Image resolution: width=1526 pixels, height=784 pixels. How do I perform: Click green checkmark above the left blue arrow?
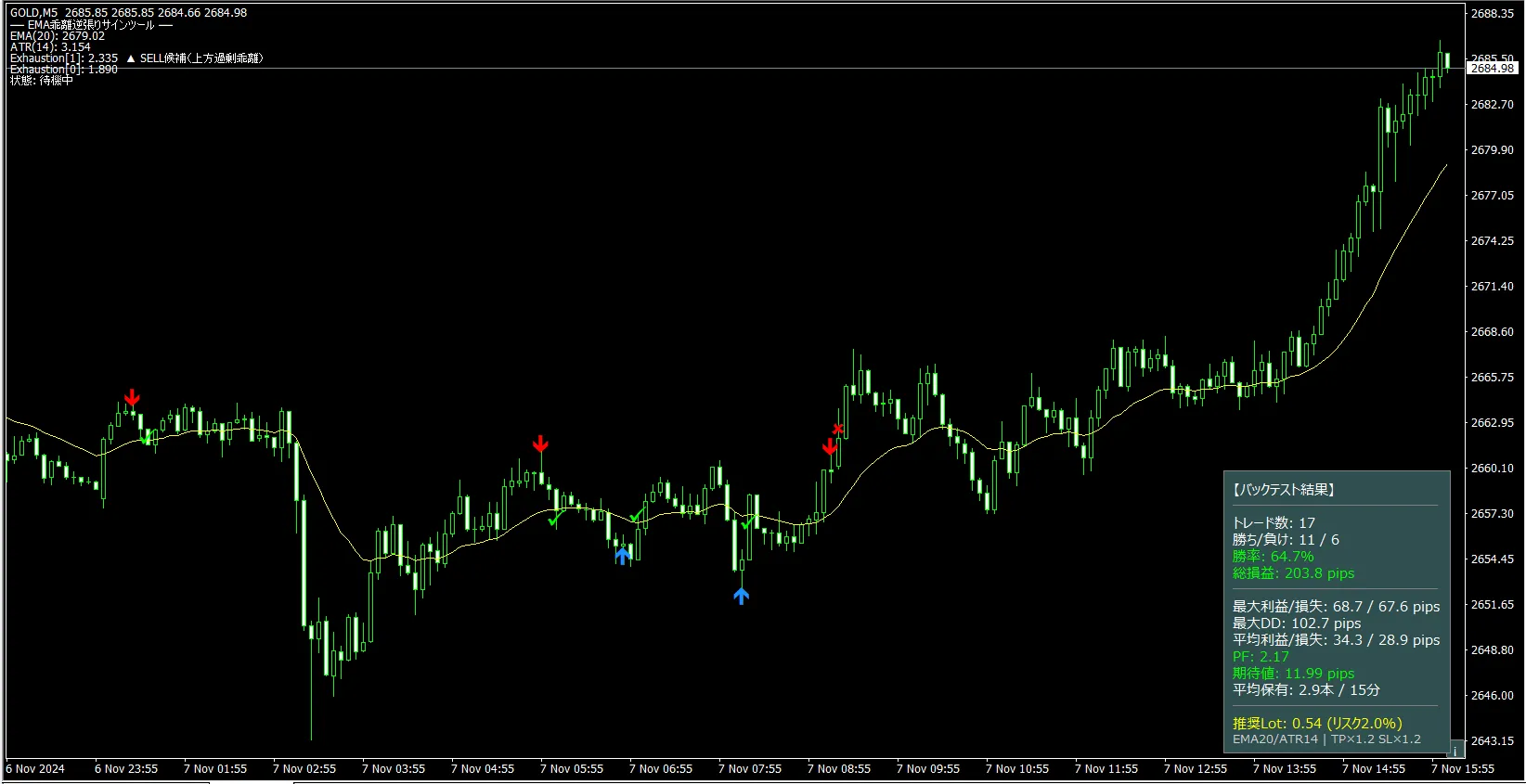point(636,515)
